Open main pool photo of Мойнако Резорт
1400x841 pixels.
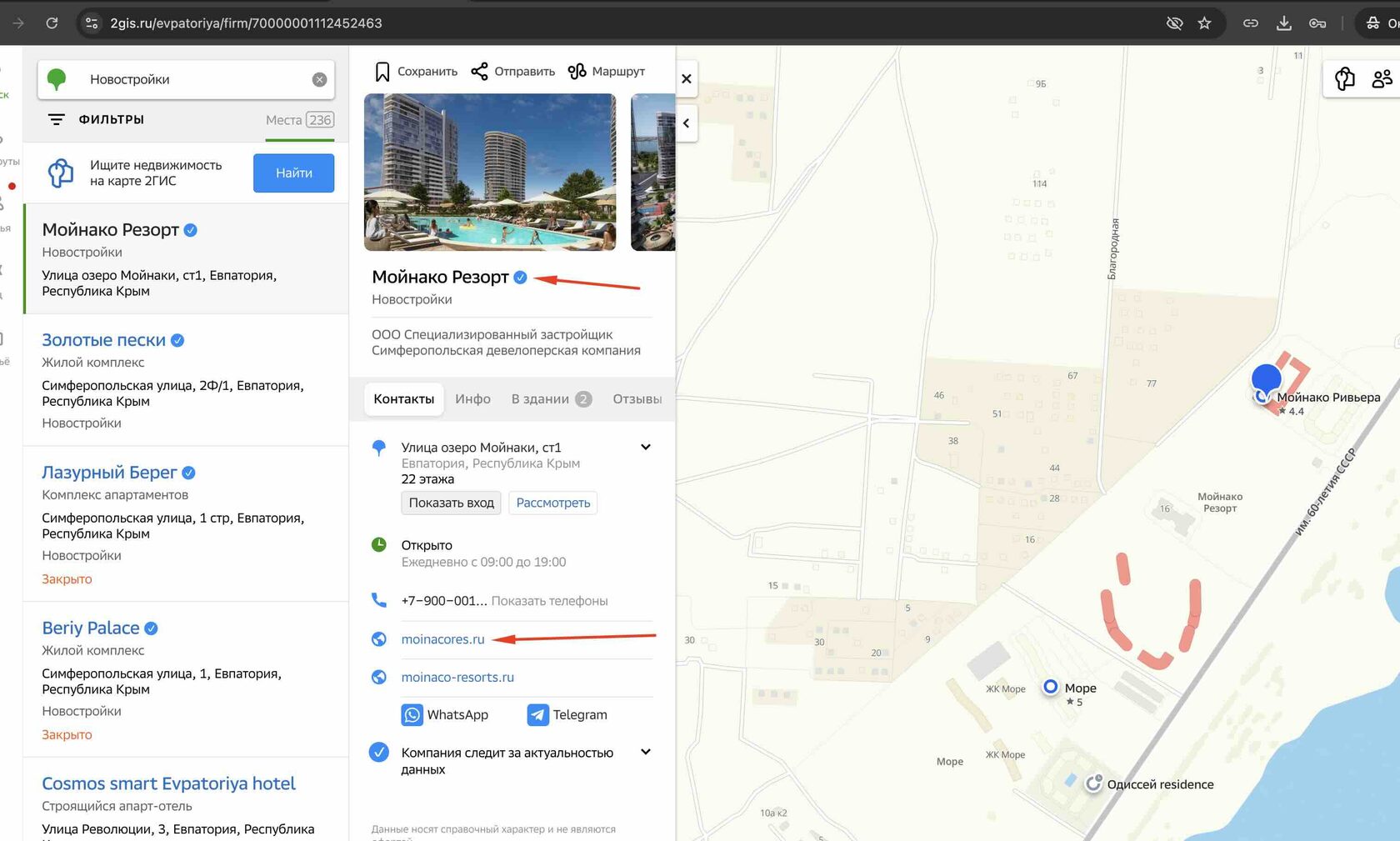[490, 172]
